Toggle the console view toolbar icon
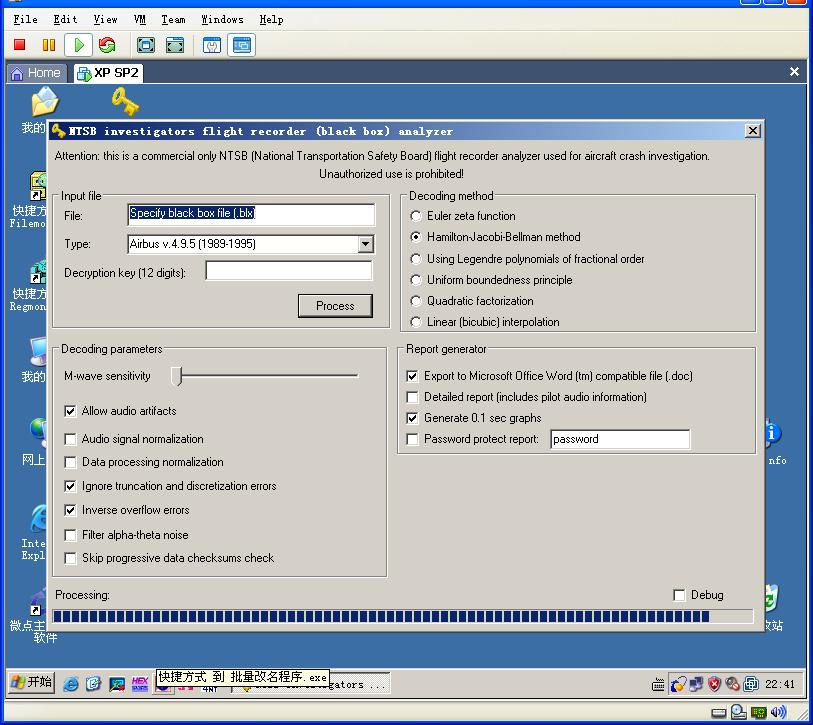Viewport: 813px width, 725px height. 241,45
